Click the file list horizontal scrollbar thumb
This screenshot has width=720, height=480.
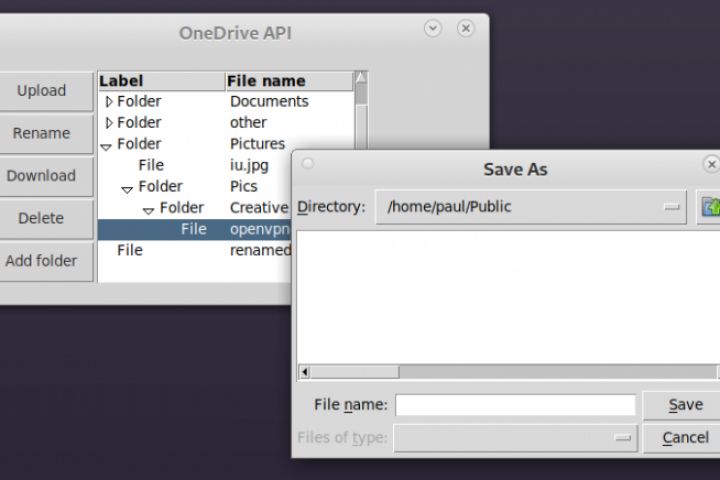click(354, 372)
